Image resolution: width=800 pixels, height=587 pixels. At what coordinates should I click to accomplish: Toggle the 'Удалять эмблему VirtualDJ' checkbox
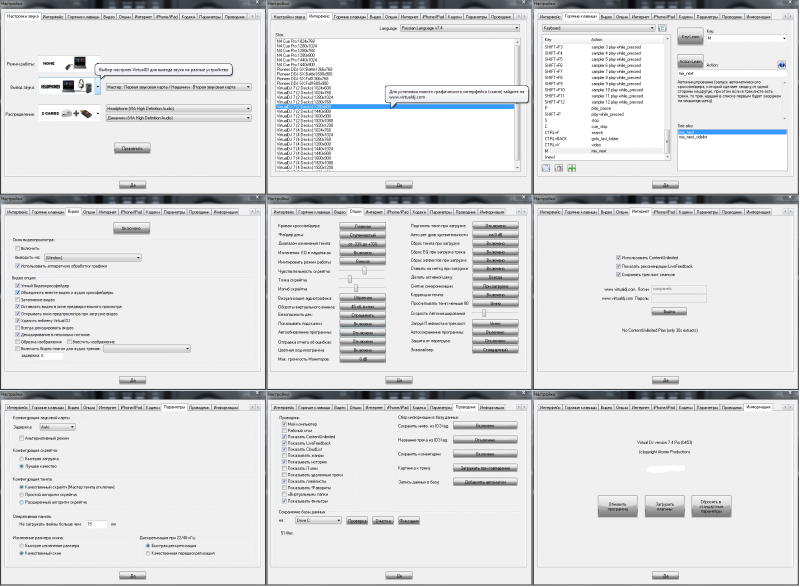[18, 321]
